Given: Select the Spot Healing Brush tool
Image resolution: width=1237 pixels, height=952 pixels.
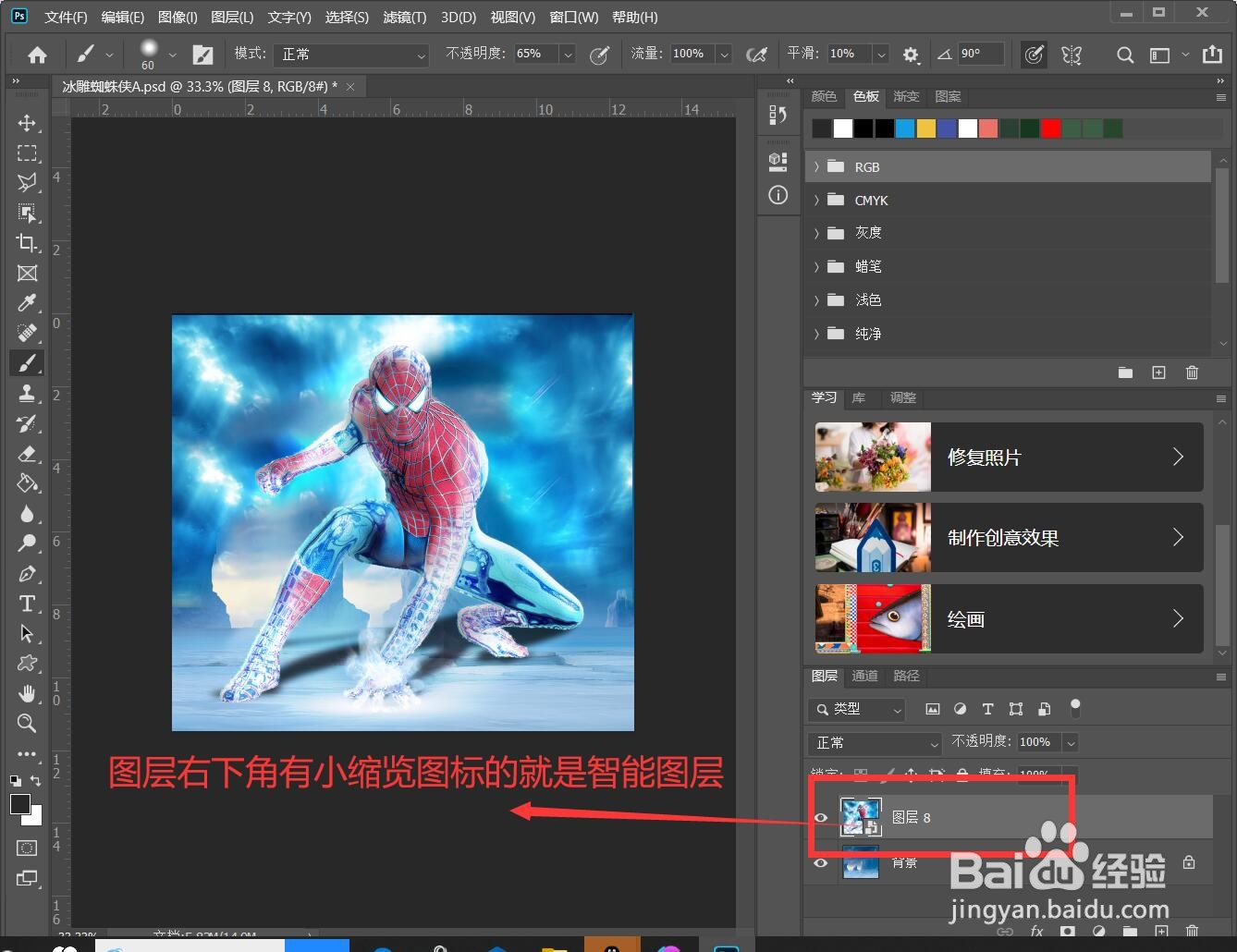Looking at the screenshot, I should pos(27,333).
